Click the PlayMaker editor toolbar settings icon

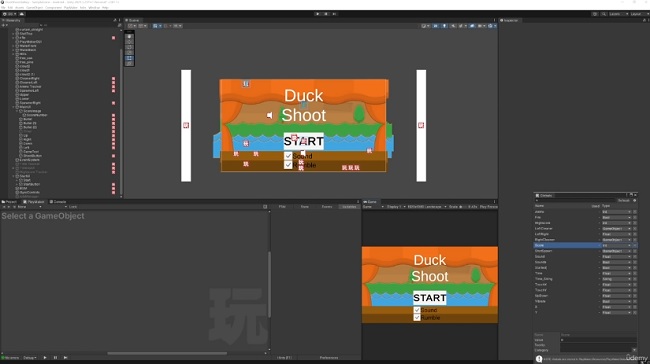click(x=265, y=206)
